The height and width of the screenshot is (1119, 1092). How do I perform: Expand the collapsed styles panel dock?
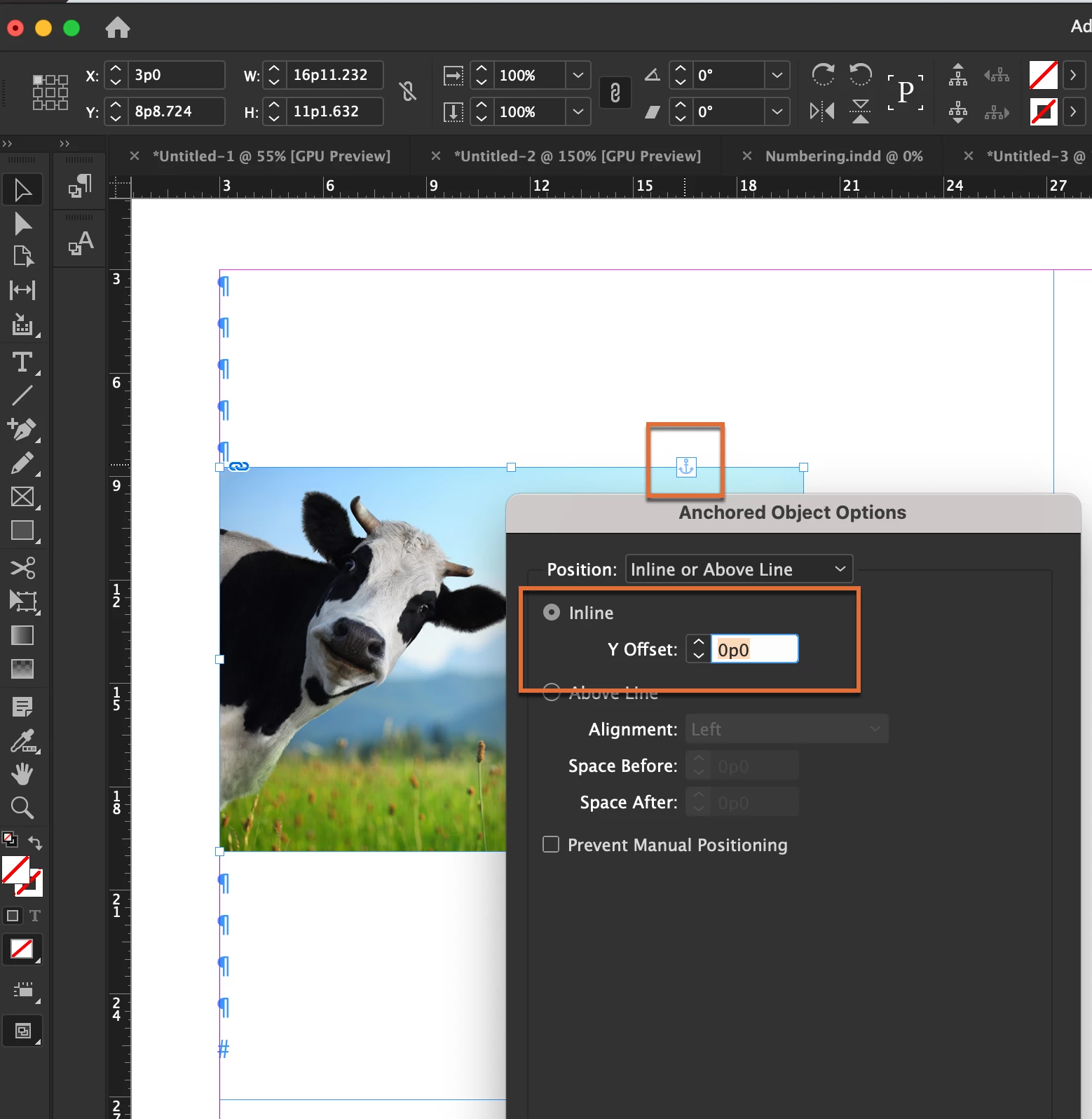(64, 144)
